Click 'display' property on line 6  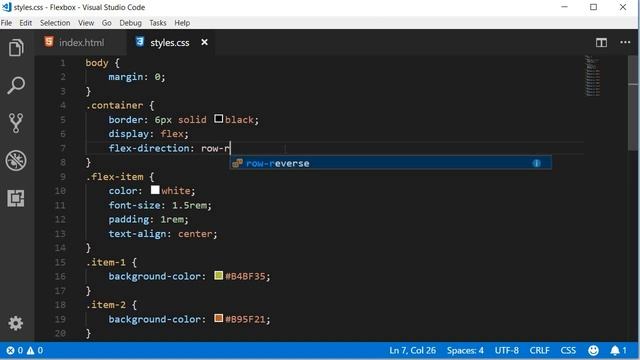click(129, 134)
